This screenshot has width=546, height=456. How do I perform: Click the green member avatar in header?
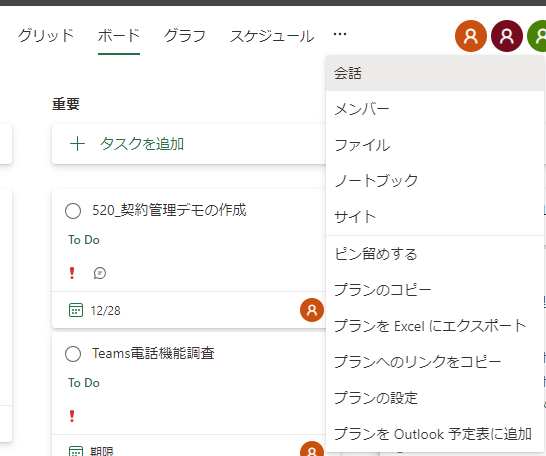537,36
